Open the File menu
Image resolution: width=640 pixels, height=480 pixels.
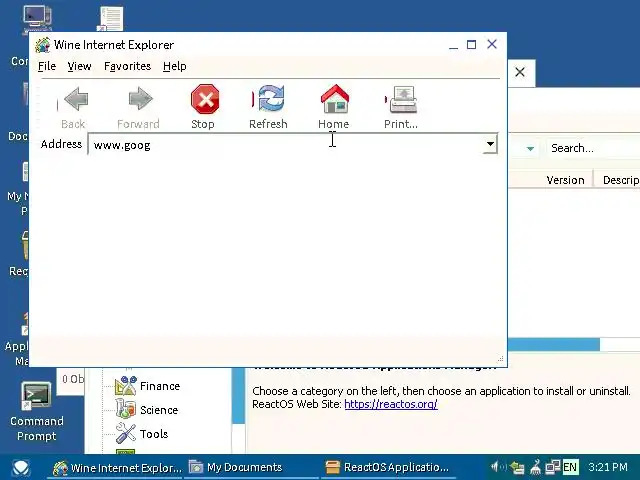tap(47, 66)
